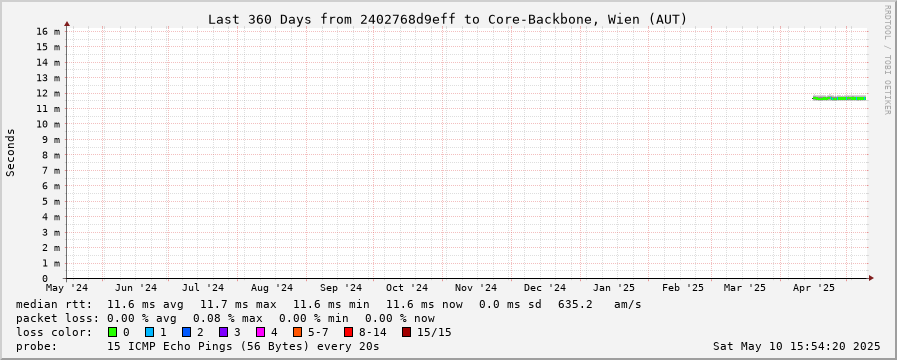
Task: Click the blue loss color 2 swatch
Action: [186, 332]
